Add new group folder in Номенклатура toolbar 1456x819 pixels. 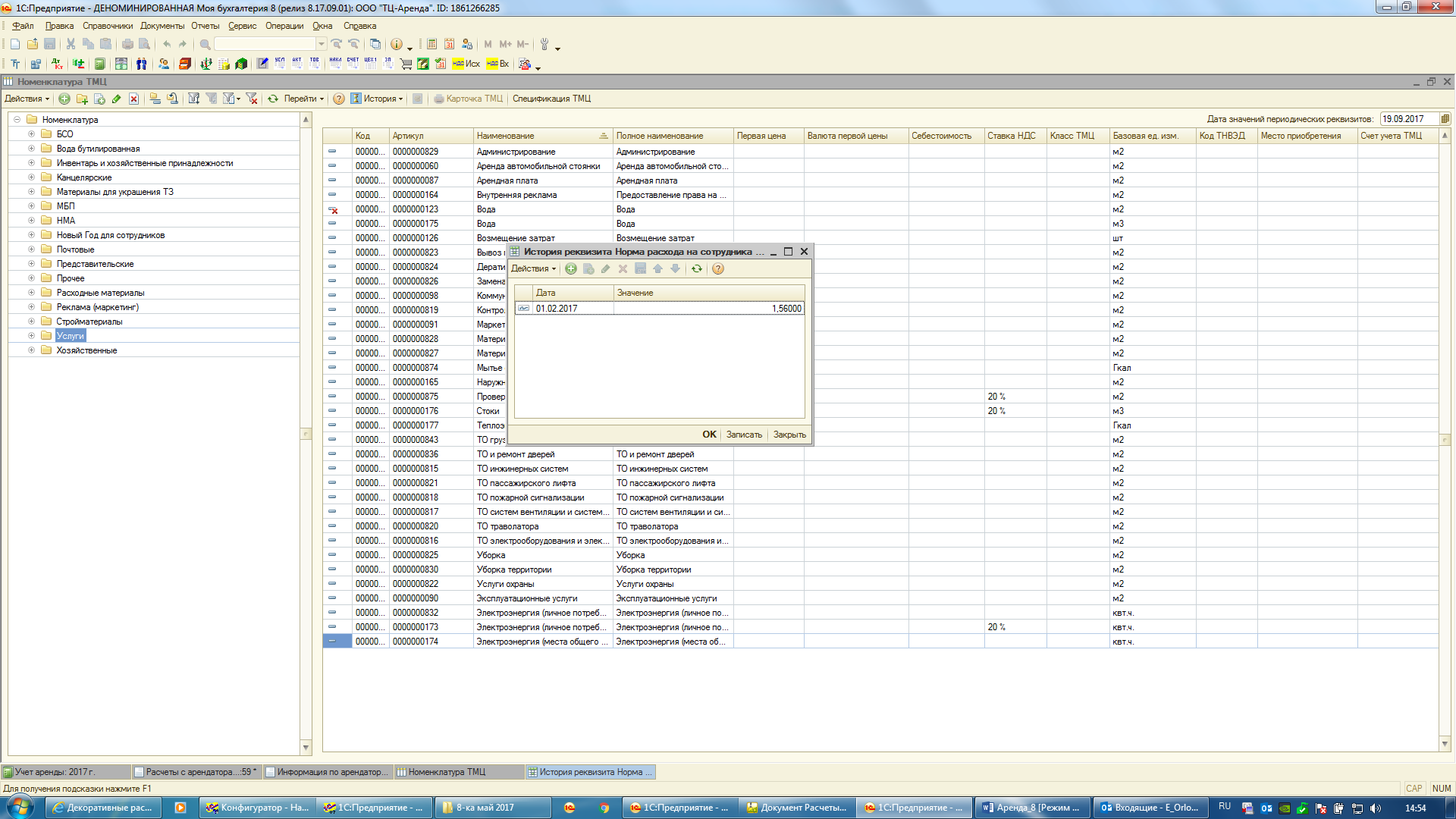pyautogui.click(x=82, y=99)
